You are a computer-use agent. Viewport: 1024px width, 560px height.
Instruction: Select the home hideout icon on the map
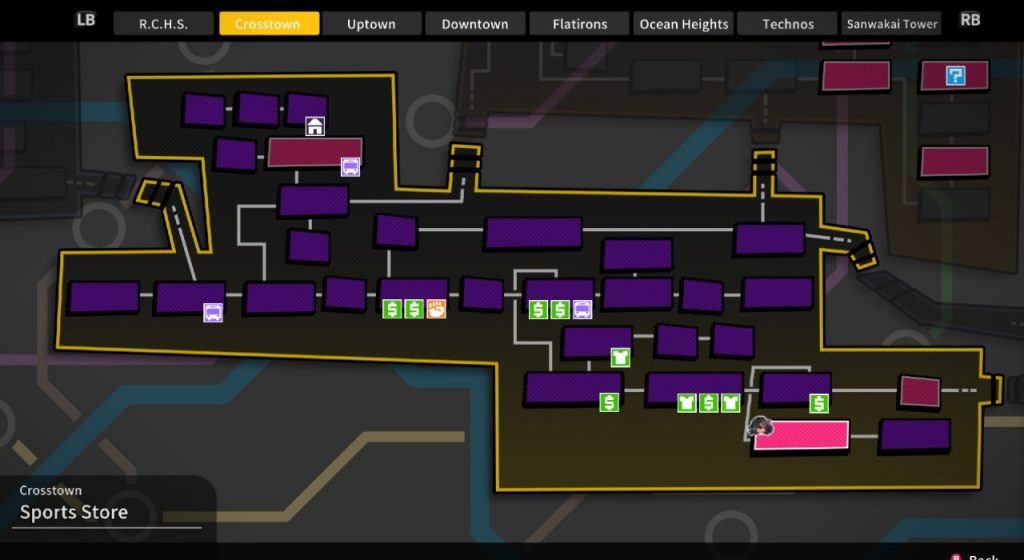[x=315, y=126]
